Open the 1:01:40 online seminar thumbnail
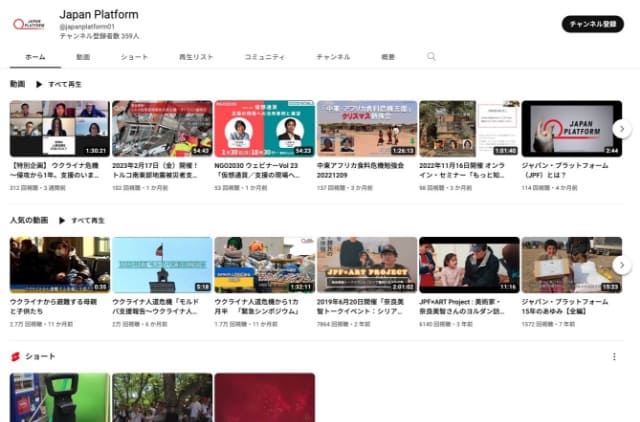Image resolution: width=640 pixels, height=422 pixels. [x=469, y=129]
